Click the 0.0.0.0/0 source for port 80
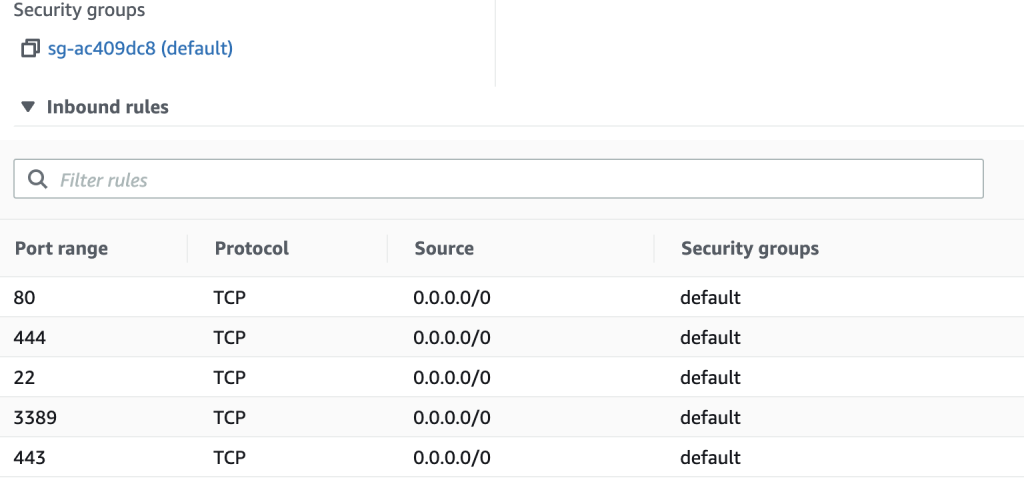 tap(451, 297)
